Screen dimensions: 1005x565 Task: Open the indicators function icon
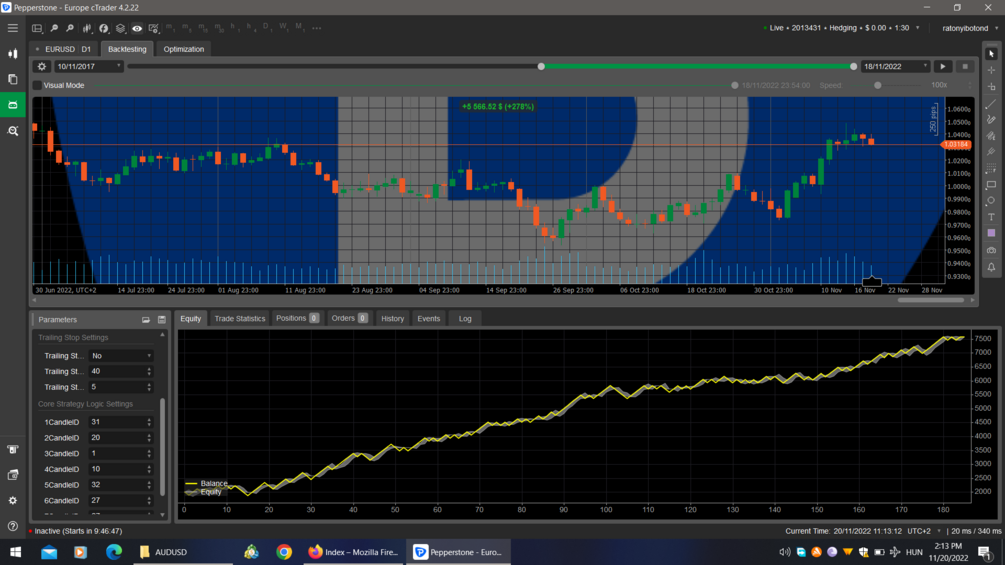pyautogui.click(x=103, y=28)
